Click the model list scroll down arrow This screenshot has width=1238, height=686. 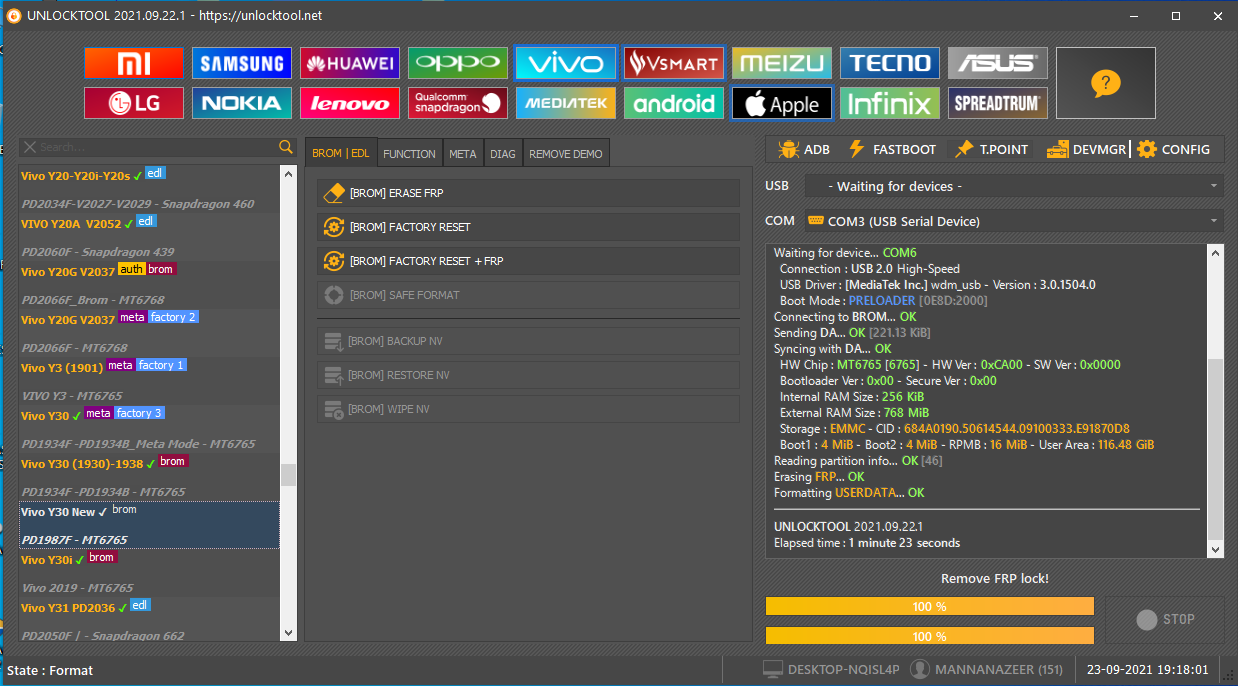288,632
